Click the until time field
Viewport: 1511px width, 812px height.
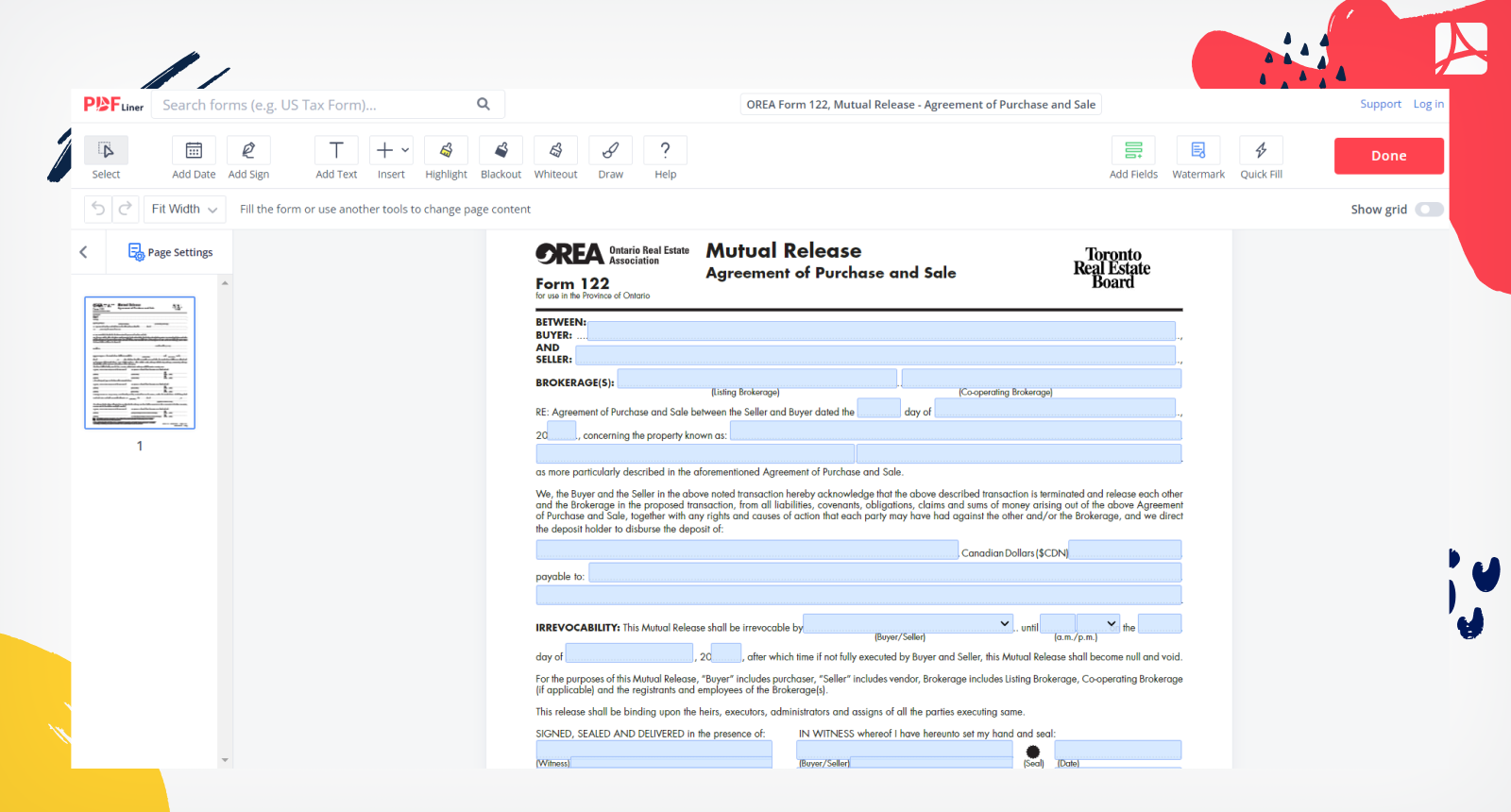click(1058, 624)
